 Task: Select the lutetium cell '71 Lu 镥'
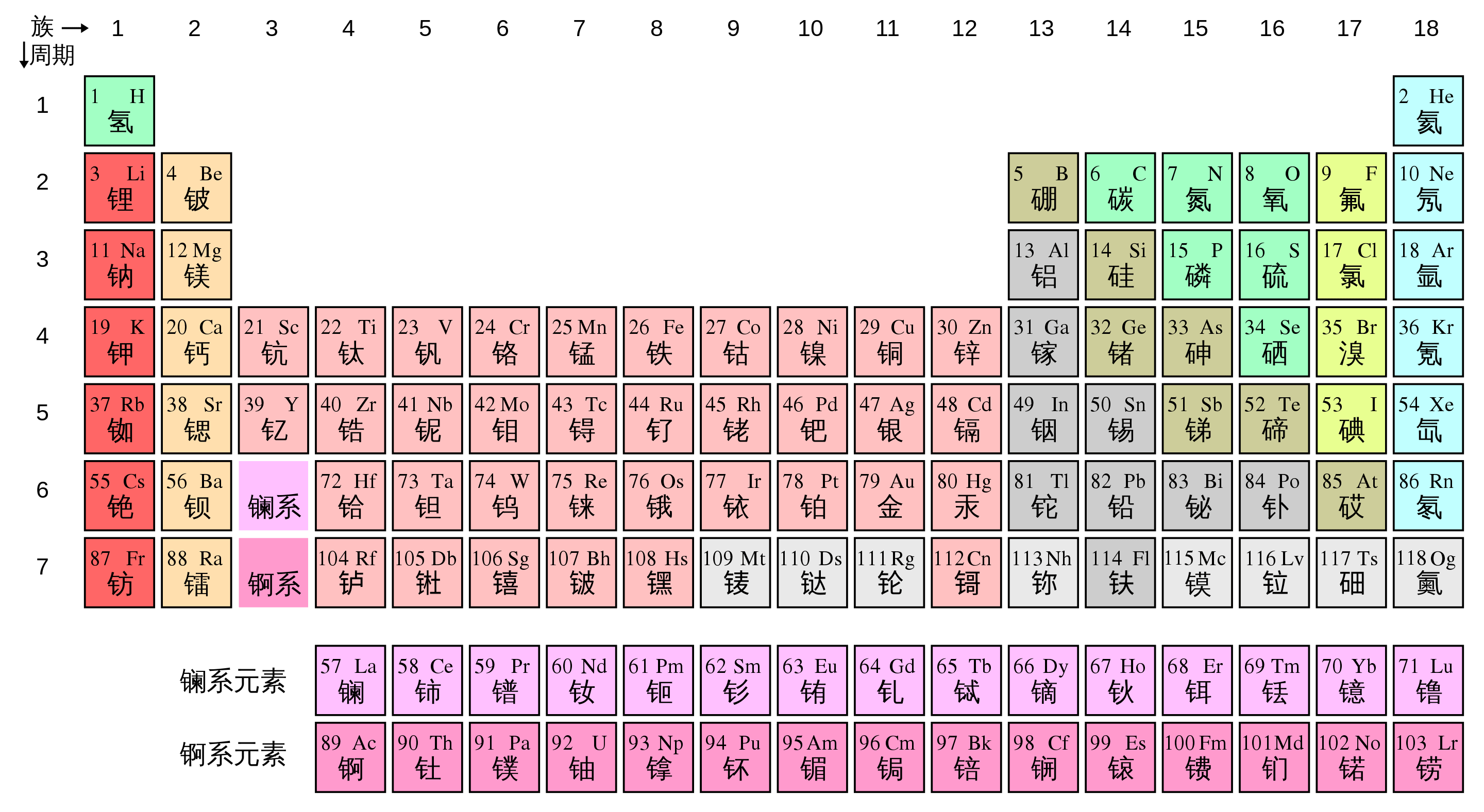[1427, 680]
